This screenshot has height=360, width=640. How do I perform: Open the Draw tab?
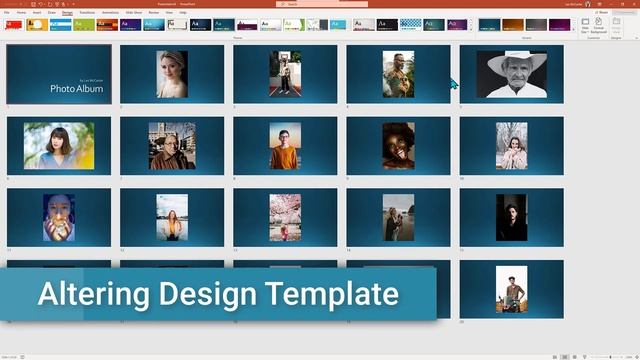(51, 13)
